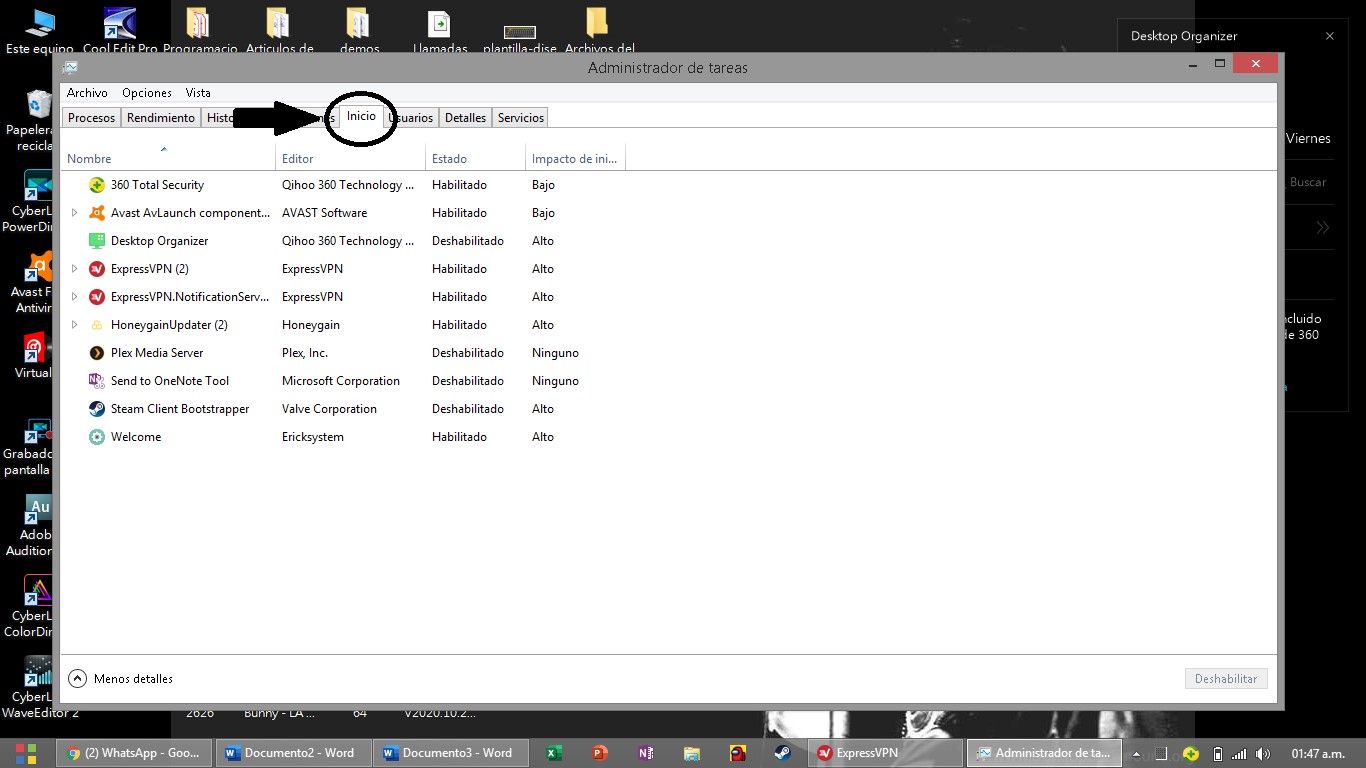Click the volume speaker icon in system tray
This screenshot has width=1366, height=768.
[x=1262, y=752]
